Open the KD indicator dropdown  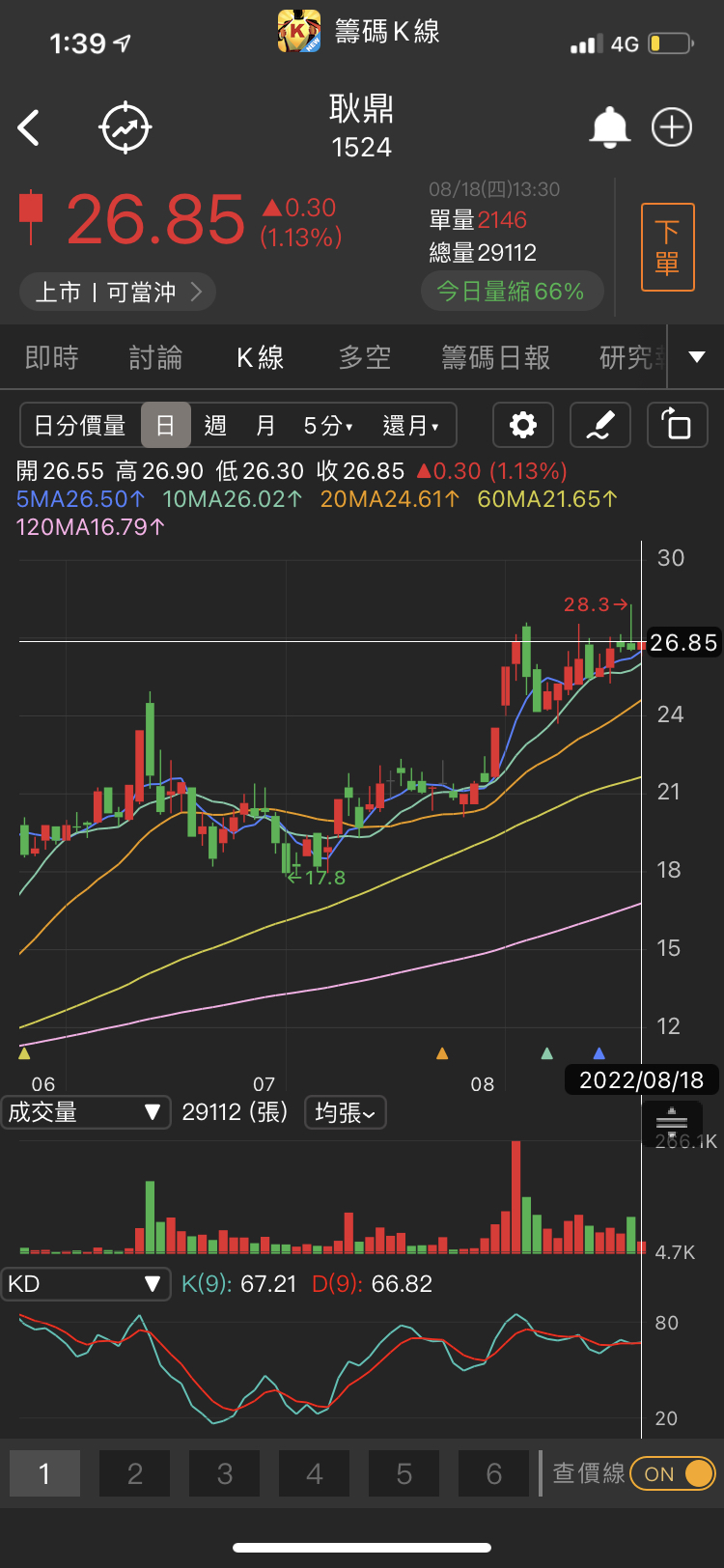(x=85, y=1284)
